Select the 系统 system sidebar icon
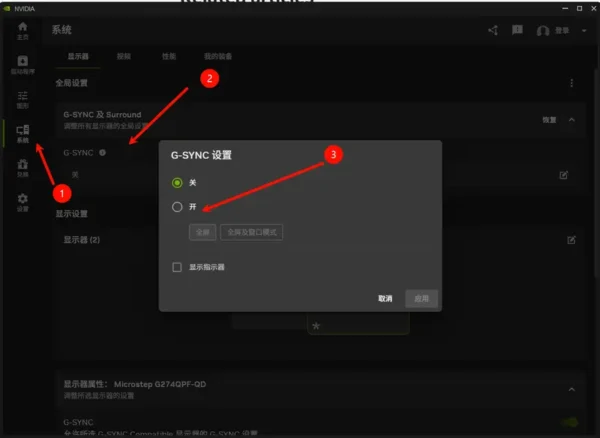 click(x=23, y=134)
